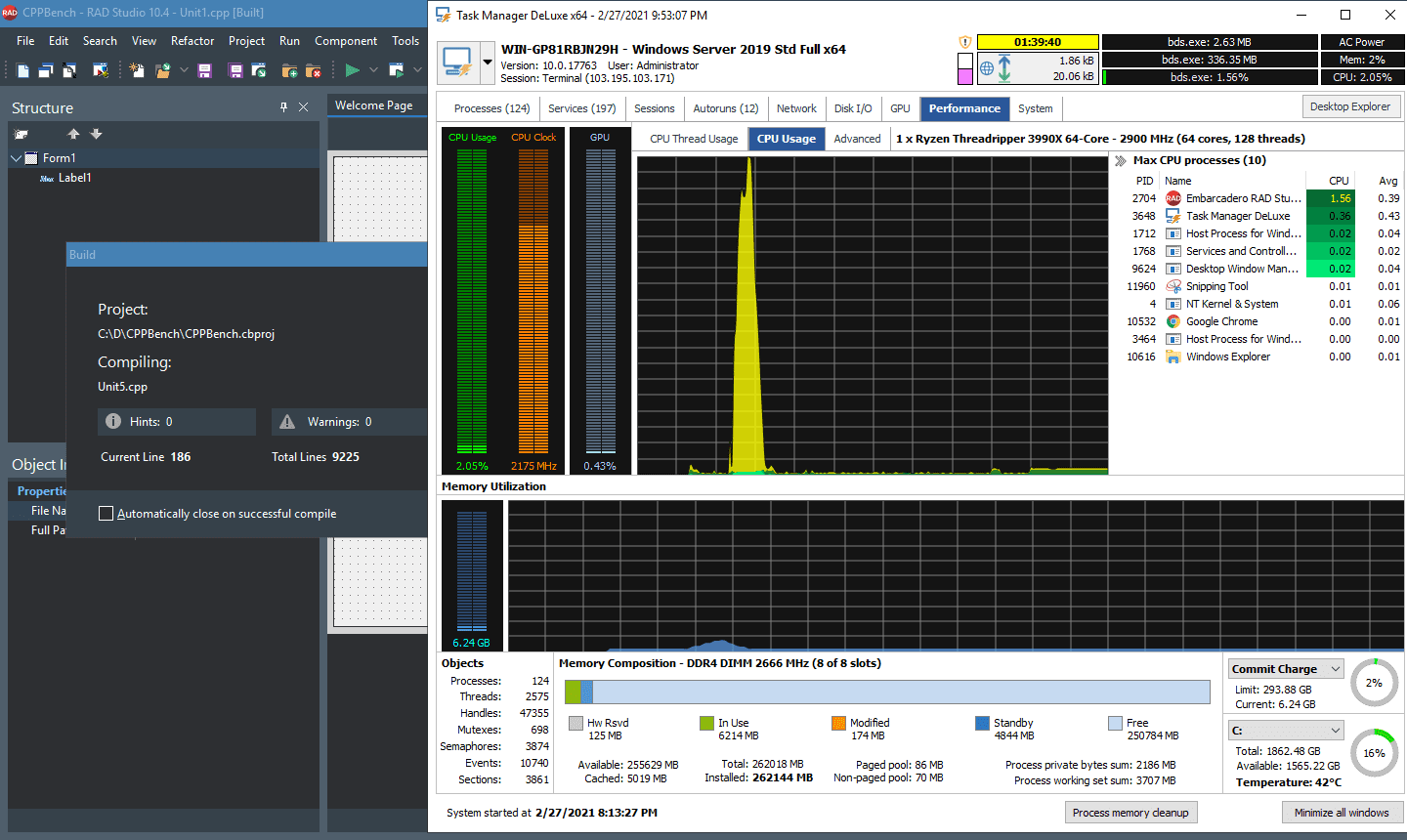Image resolution: width=1407 pixels, height=840 pixels.
Task: Enable Automatically close on successful compile
Action: (x=107, y=514)
